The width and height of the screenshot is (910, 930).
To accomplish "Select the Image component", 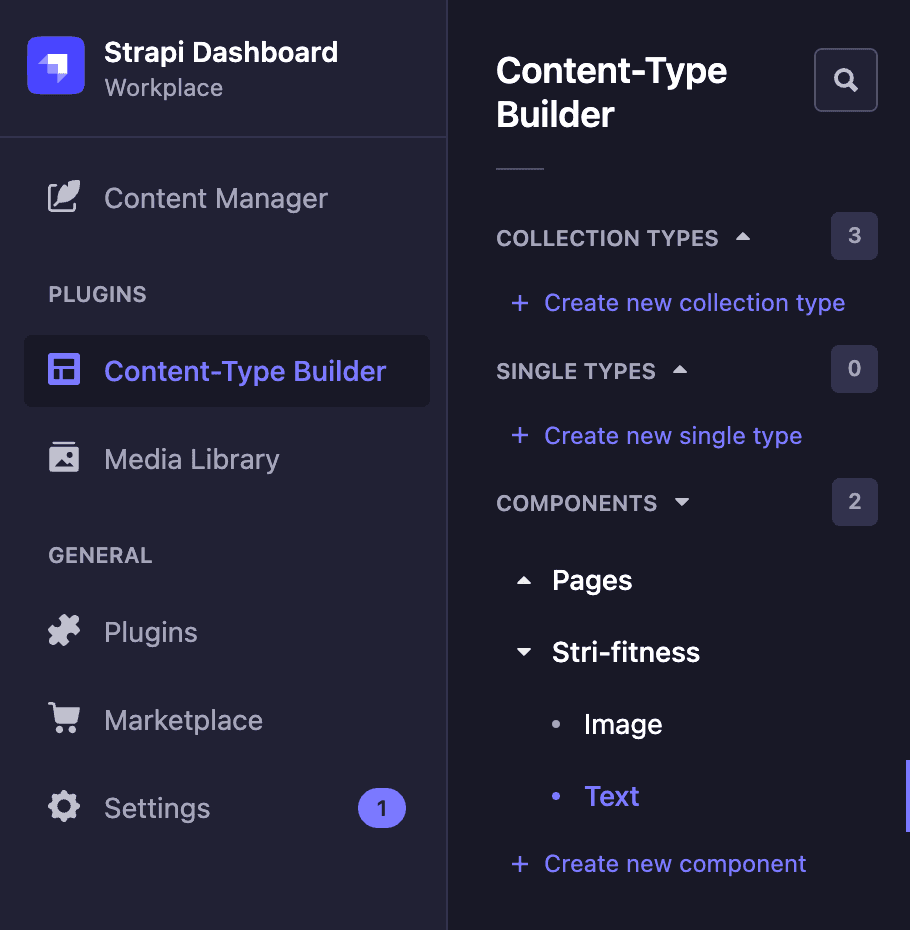I will coord(623,724).
